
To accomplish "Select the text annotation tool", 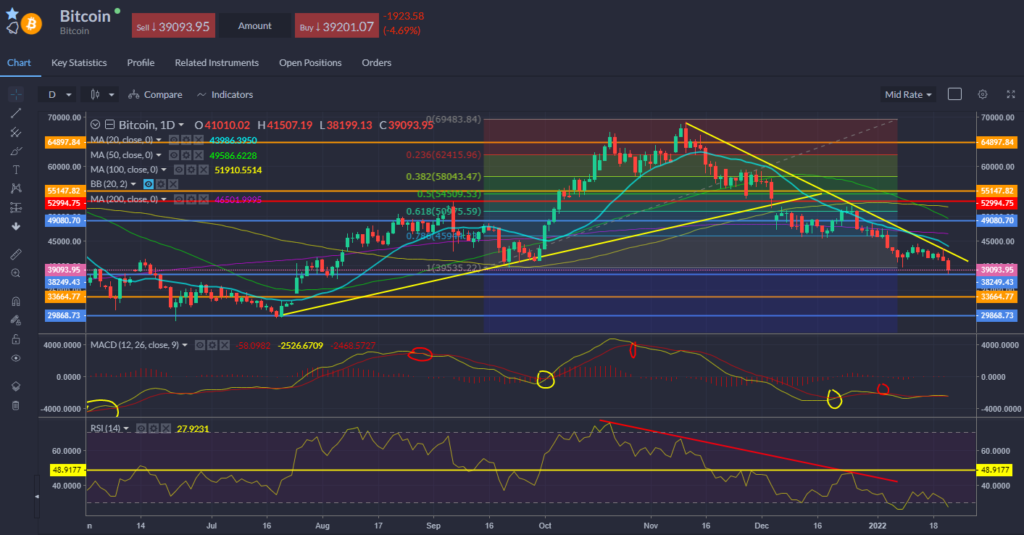I will [15, 169].
